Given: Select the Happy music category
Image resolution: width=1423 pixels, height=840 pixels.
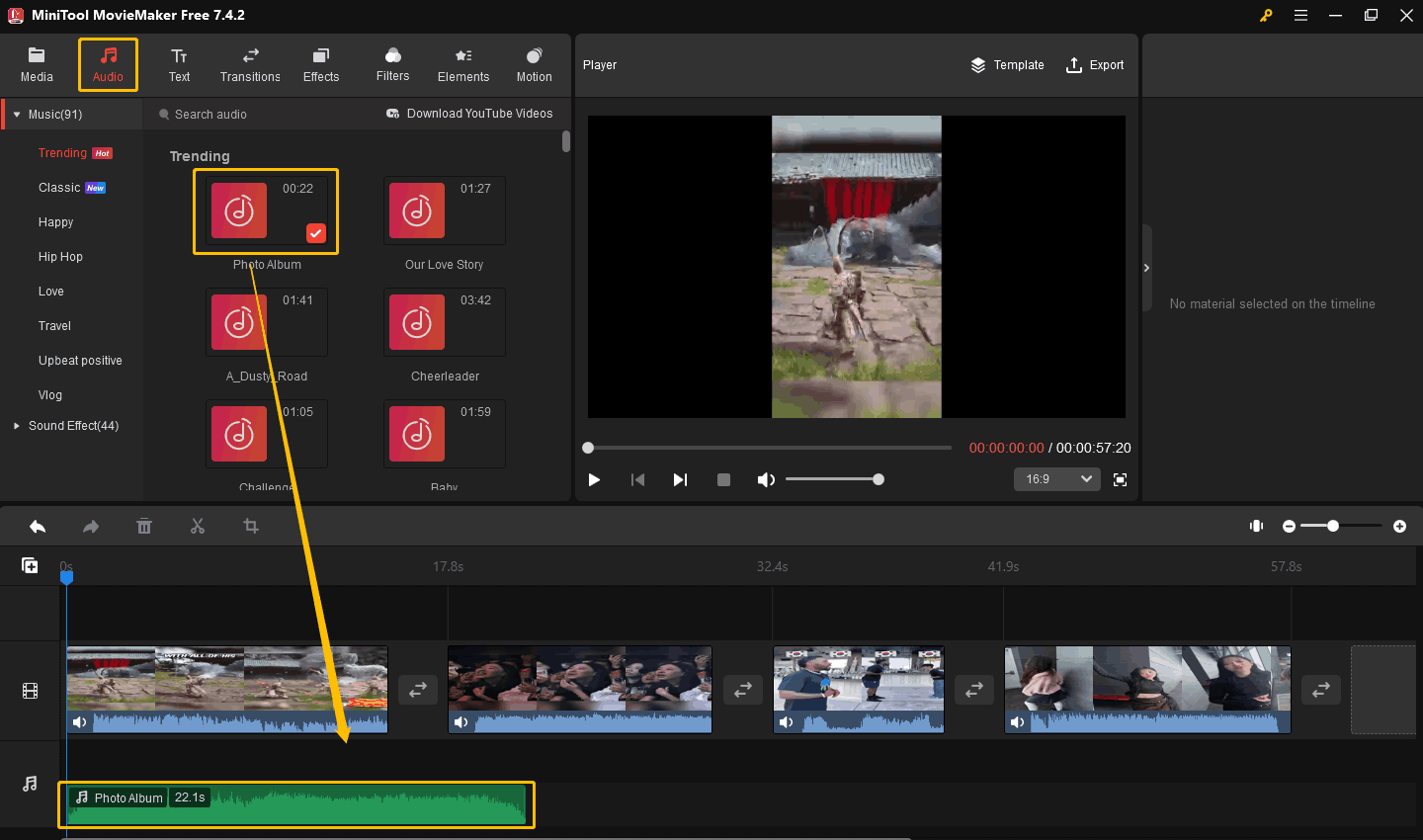Looking at the screenshot, I should click(x=55, y=222).
